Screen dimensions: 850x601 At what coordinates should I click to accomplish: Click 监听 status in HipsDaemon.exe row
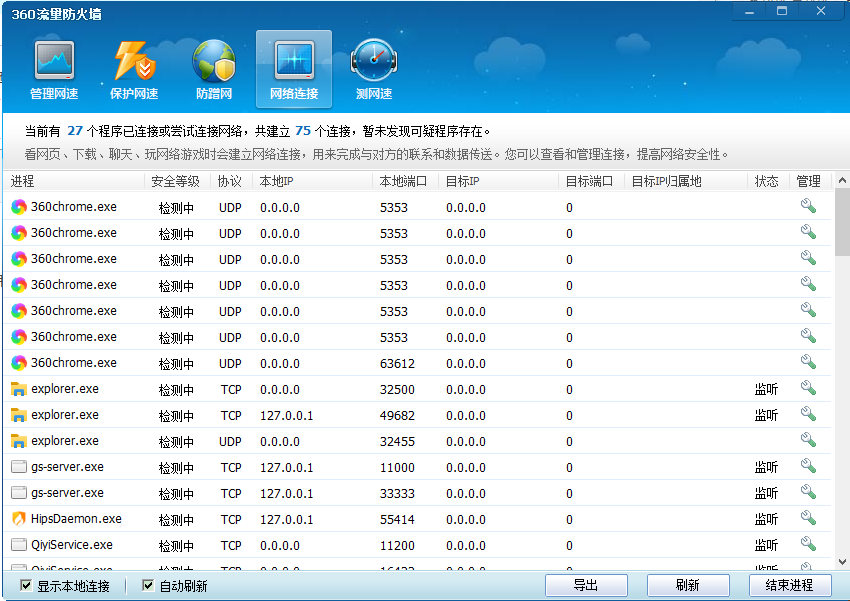click(x=767, y=520)
